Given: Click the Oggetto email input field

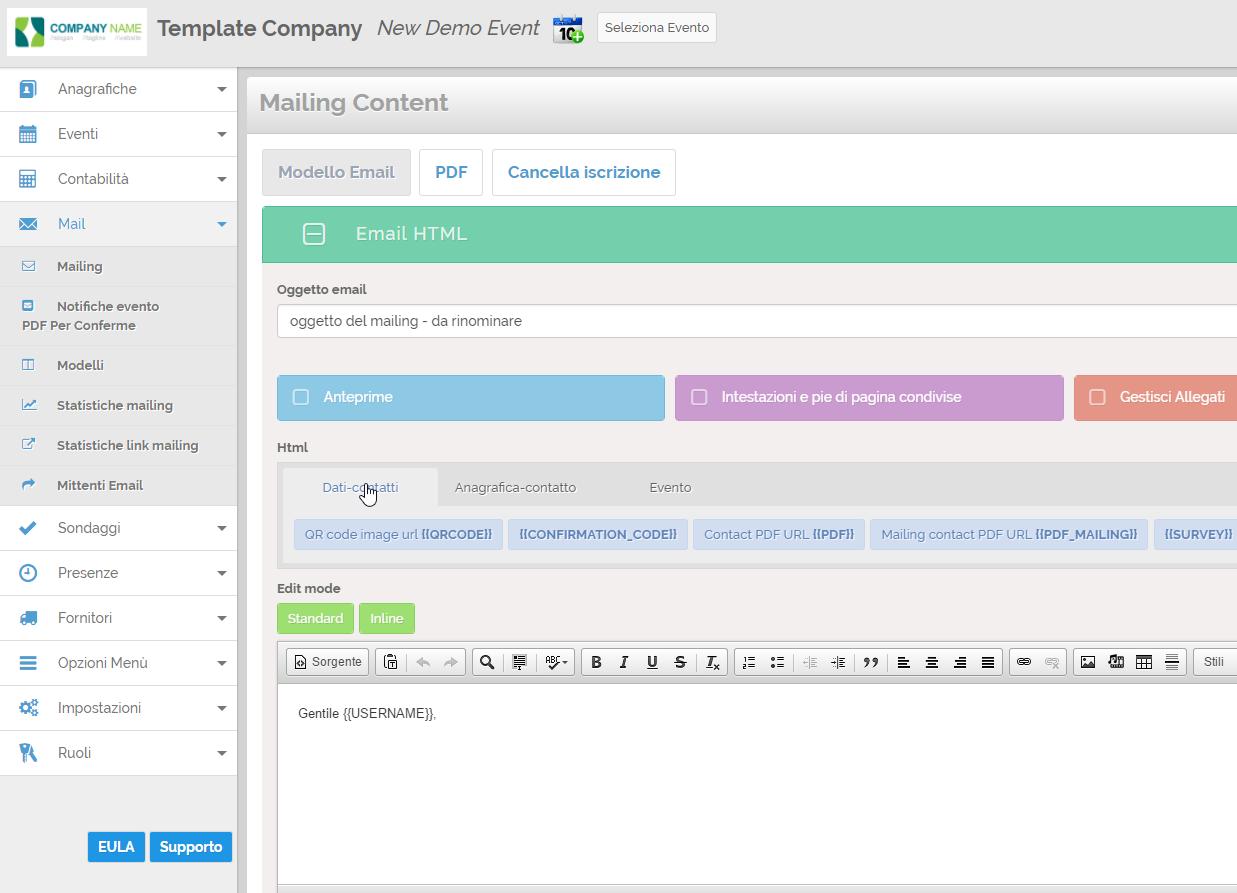Looking at the screenshot, I should 757,321.
